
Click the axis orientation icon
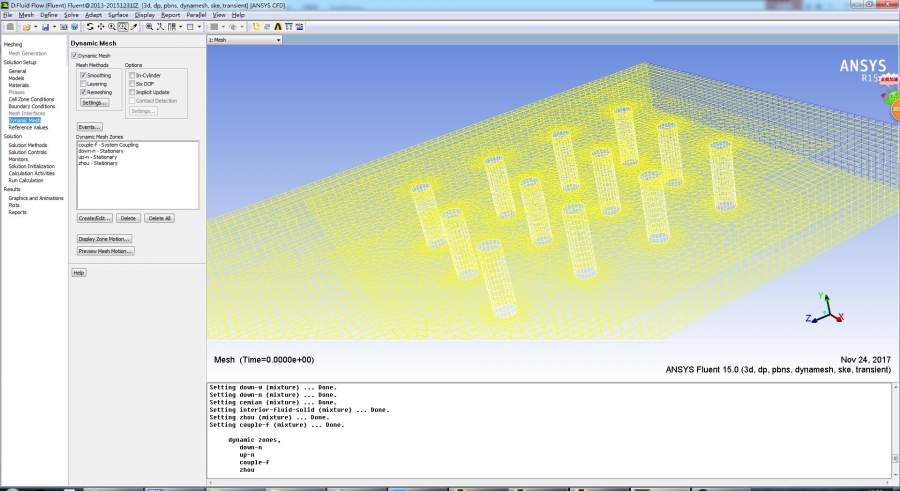coord(160,27)
